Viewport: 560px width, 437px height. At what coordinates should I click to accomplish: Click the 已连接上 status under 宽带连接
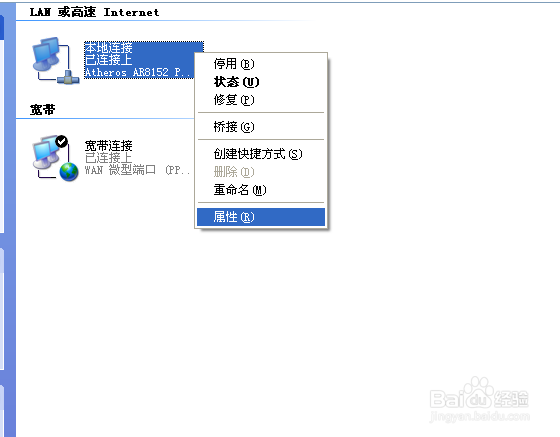pos(109,158)
